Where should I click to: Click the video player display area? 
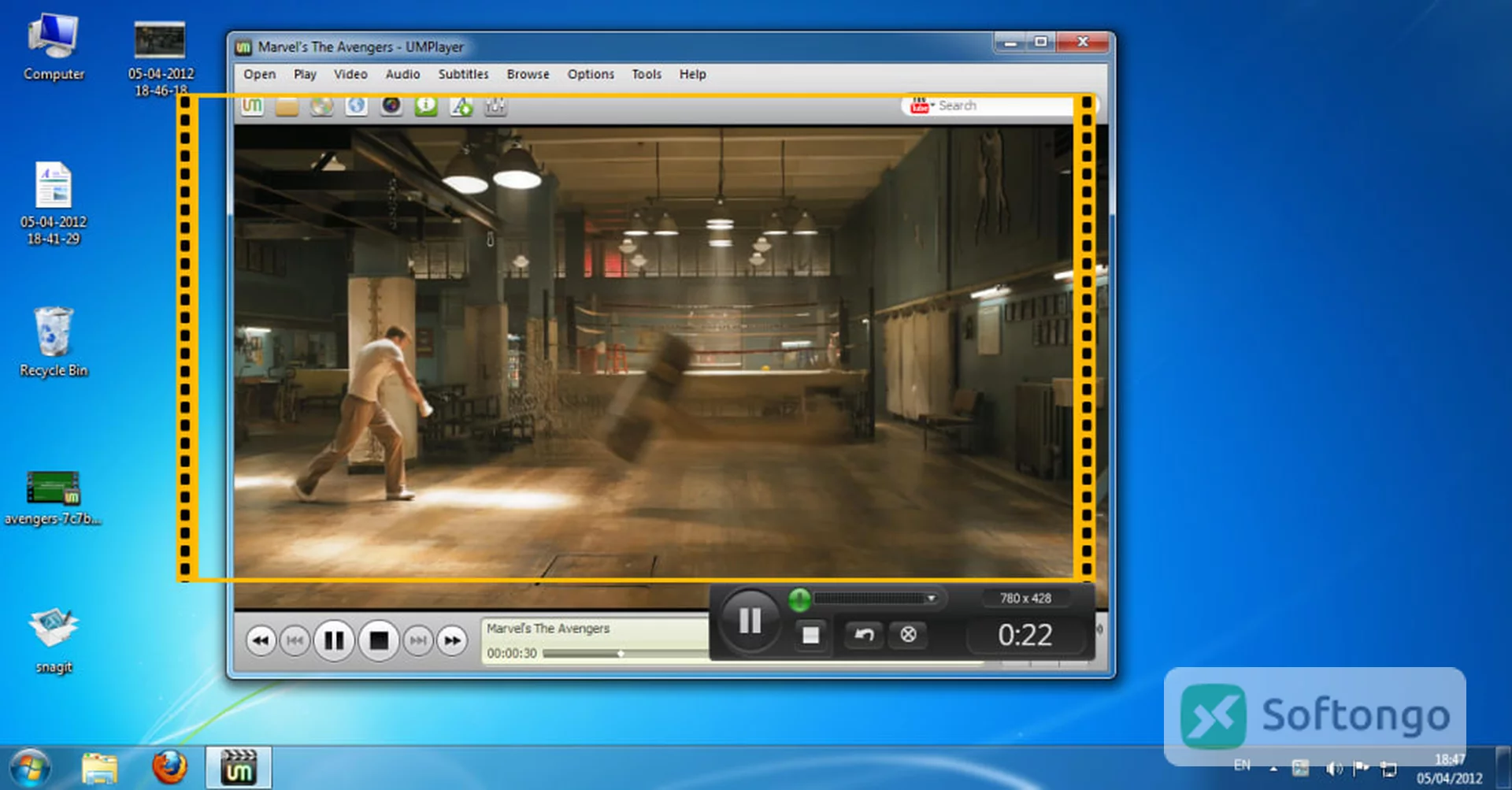click(671, 367)
